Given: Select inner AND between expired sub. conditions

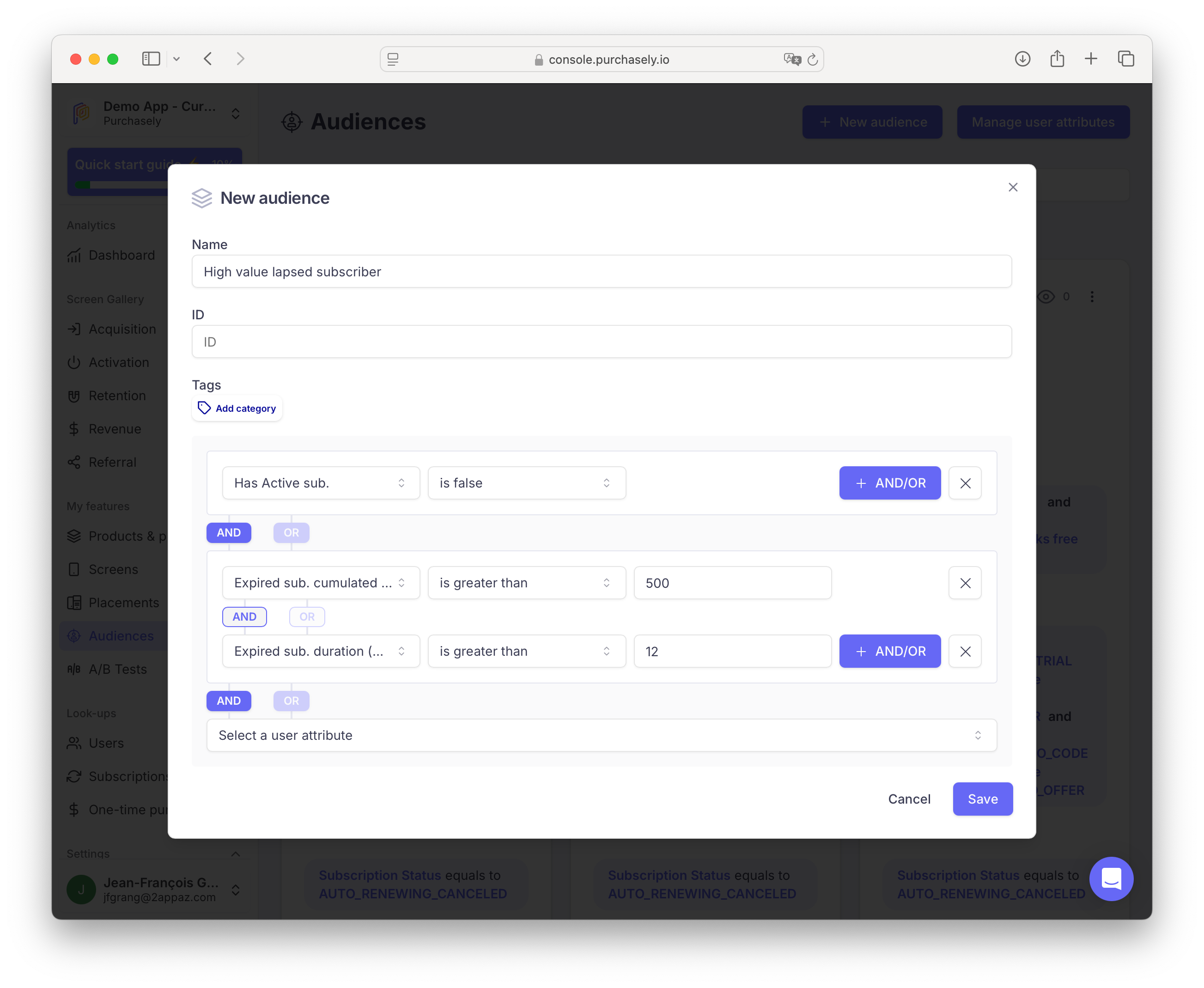Looking at the screenshot, I should [244, 616].
